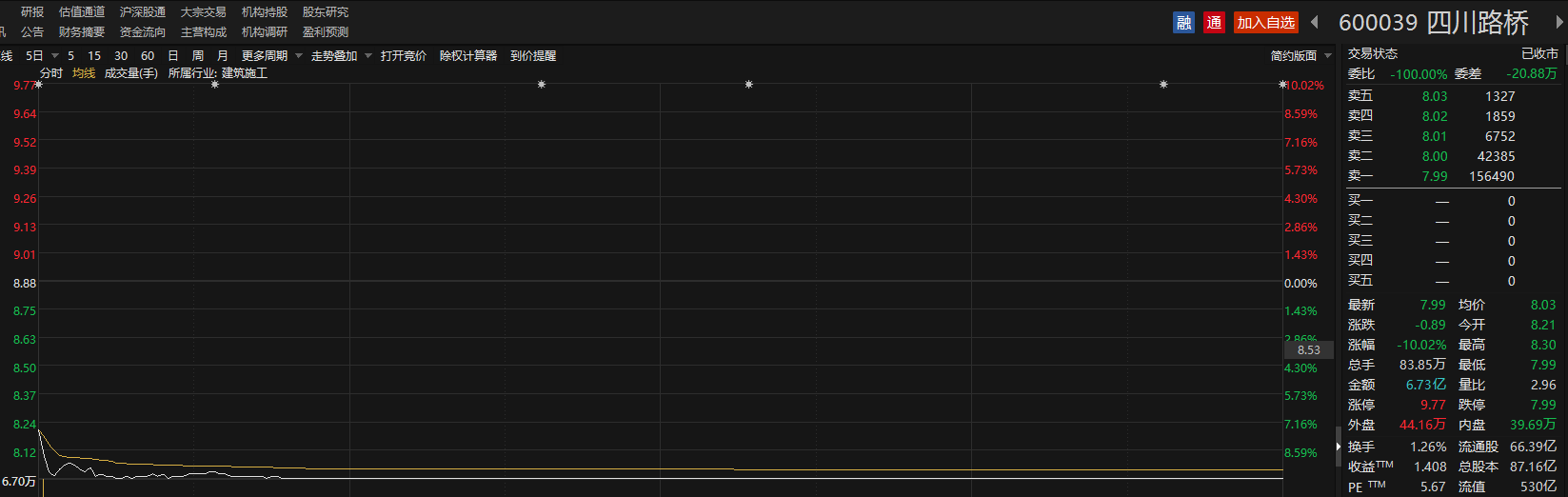Go to next stock with right arrow
Screen dimensions: 1568x497
click(1559, 22)
